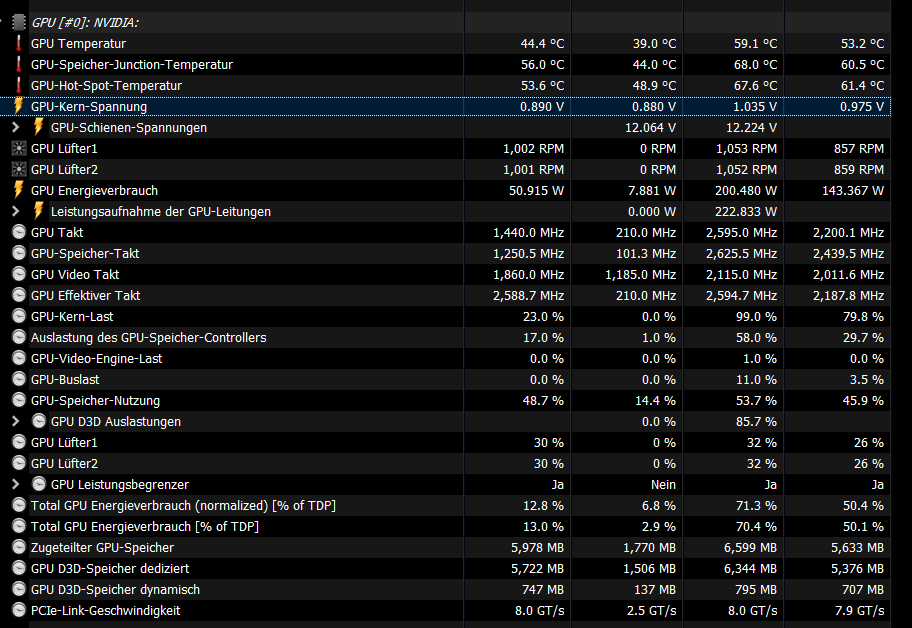This screenshot has width=912, height=628.
Task: Select Total GPU Energieverbrauch (normalized) label
Action: point(183,505)
